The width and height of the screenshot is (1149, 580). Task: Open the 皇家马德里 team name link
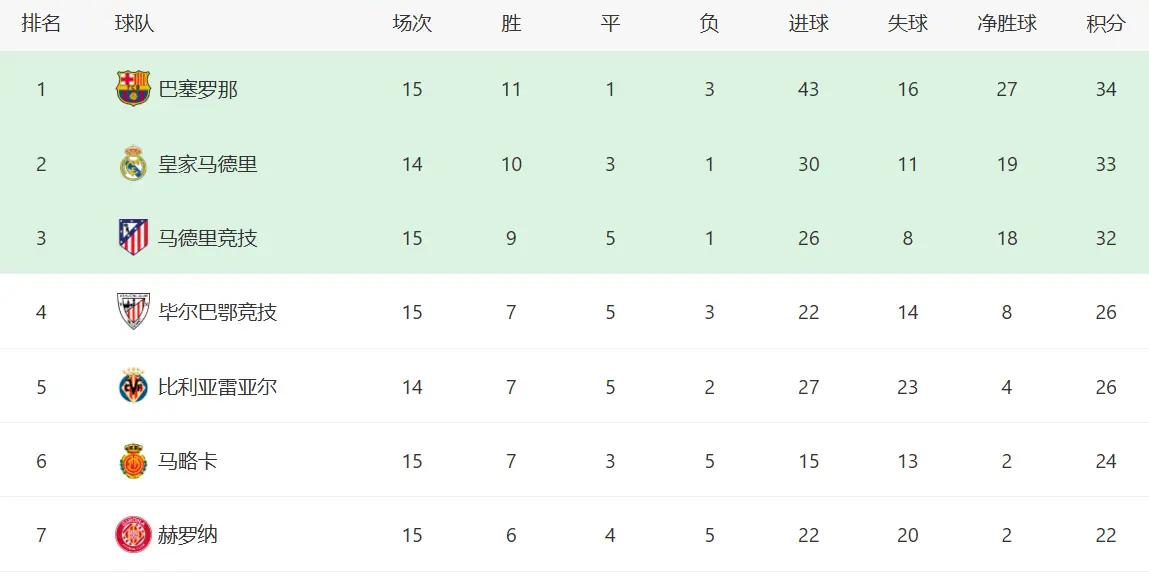208,164
